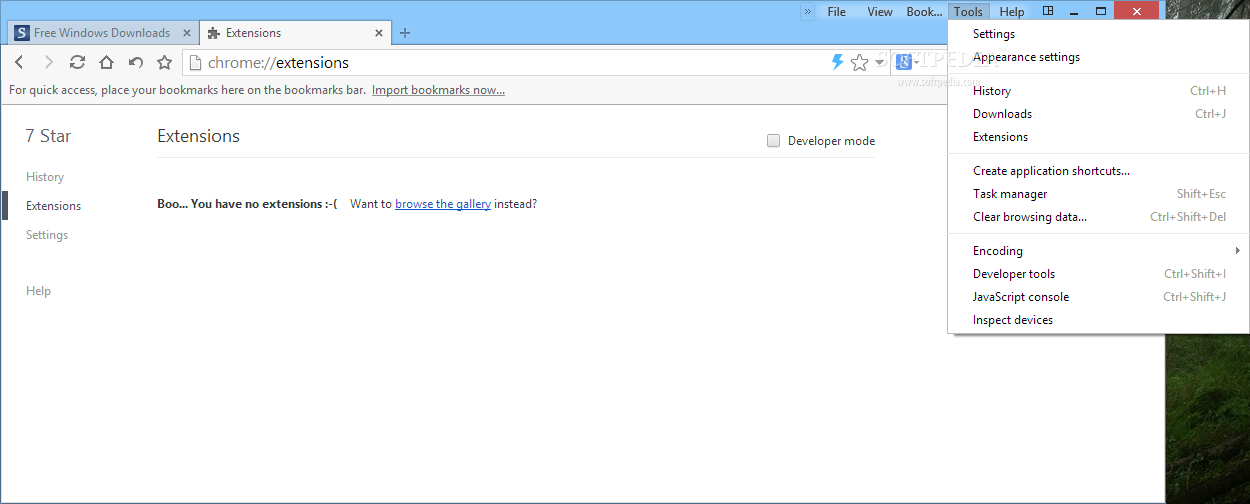Open the Bookmarks menu

924,11
